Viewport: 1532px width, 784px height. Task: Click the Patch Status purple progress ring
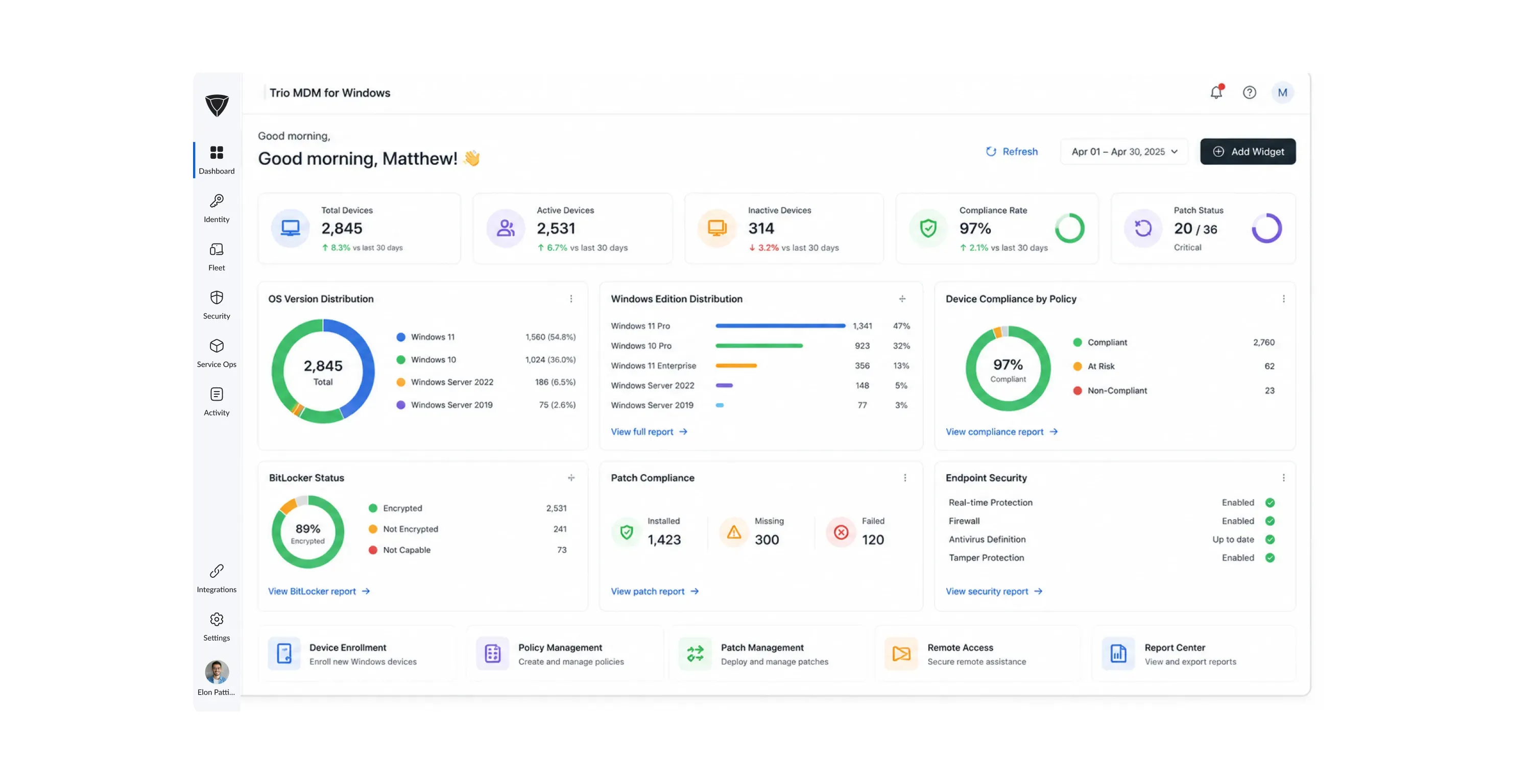[x=1267, y=228]
